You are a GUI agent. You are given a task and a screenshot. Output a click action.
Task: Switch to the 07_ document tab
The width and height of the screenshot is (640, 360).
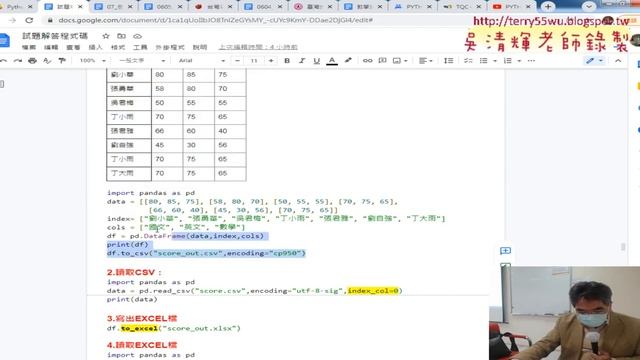click(113, 7)
